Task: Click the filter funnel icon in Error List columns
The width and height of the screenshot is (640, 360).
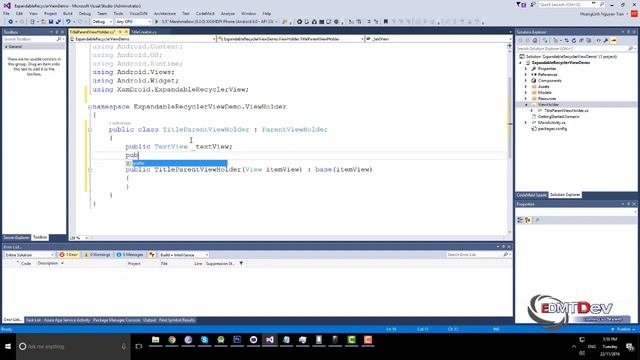Action: 241,264
